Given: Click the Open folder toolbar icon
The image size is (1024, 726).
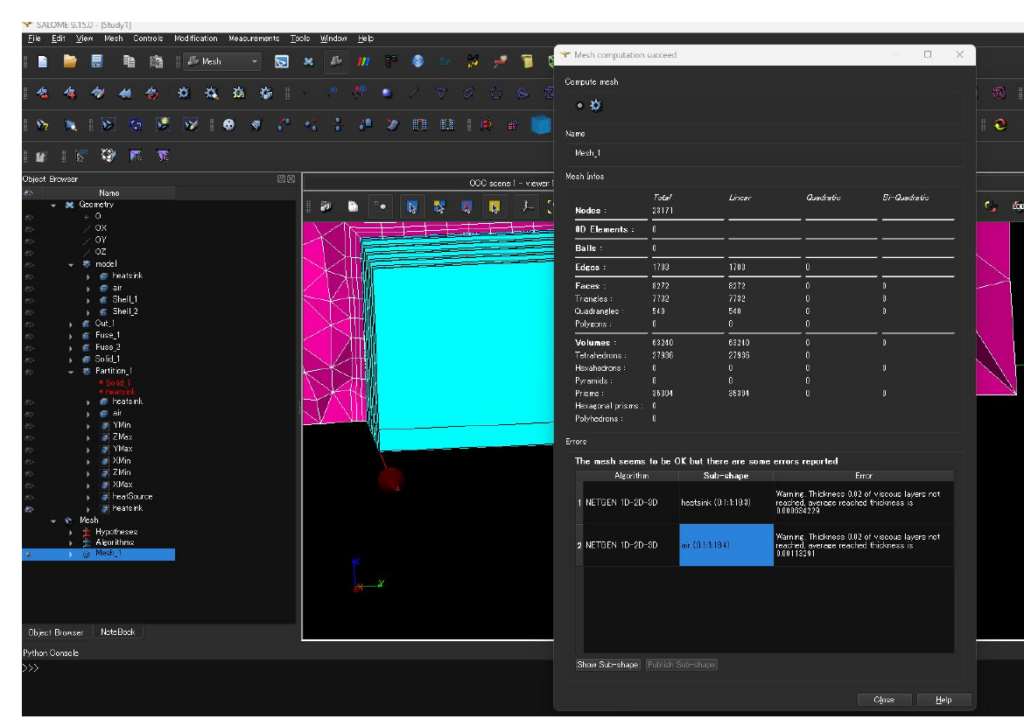Looking at the screenshot, I should tap(70, 62).
